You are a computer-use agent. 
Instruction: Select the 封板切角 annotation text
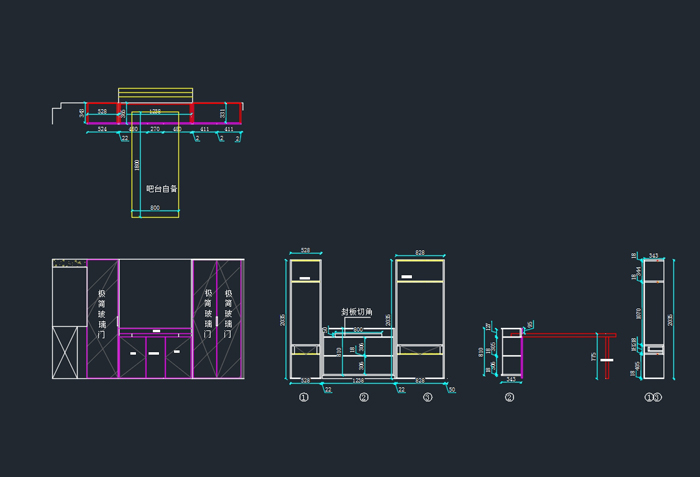point(357,312)
